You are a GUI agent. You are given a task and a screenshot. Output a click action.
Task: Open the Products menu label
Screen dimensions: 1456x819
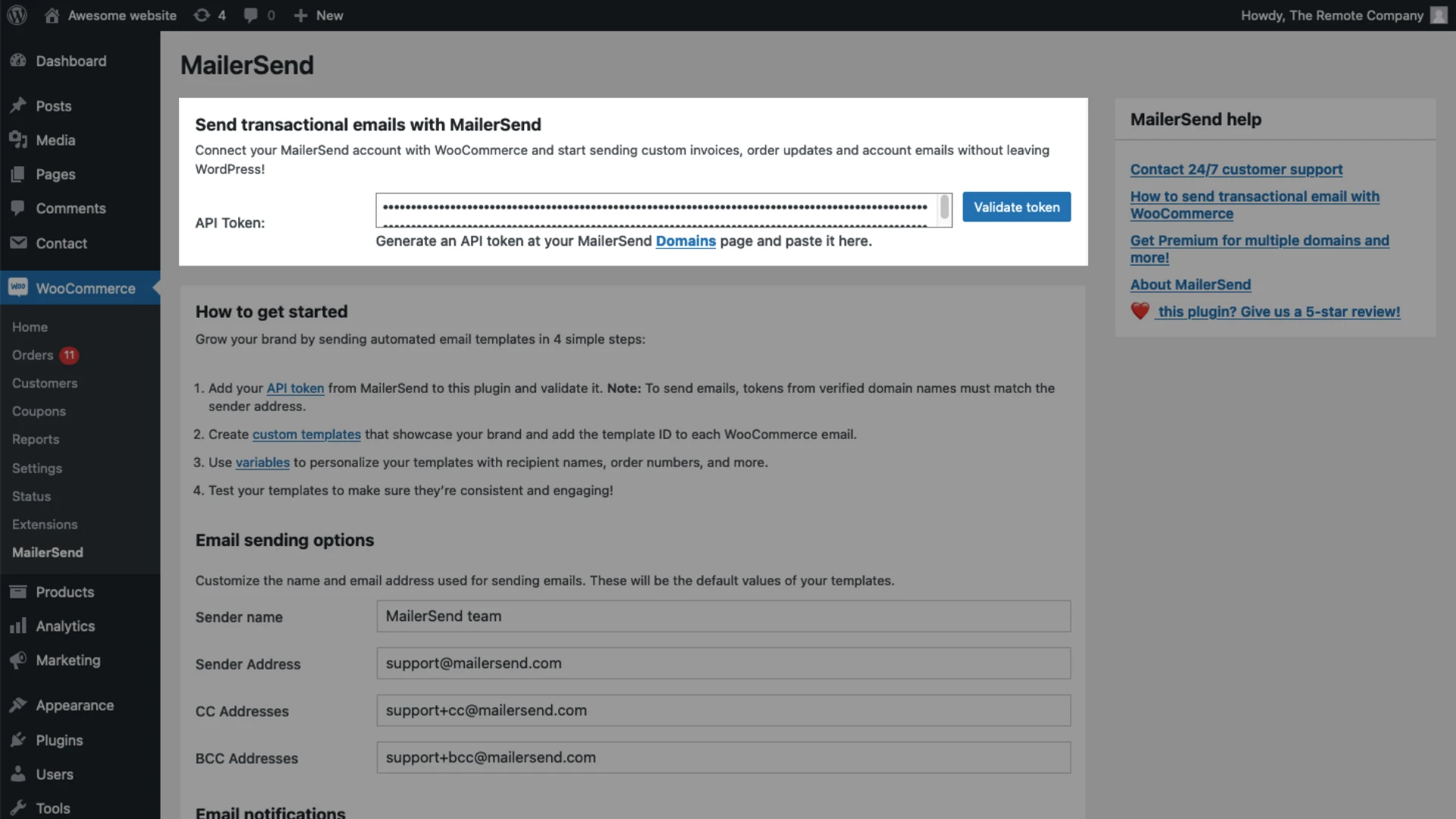point(65,591)
